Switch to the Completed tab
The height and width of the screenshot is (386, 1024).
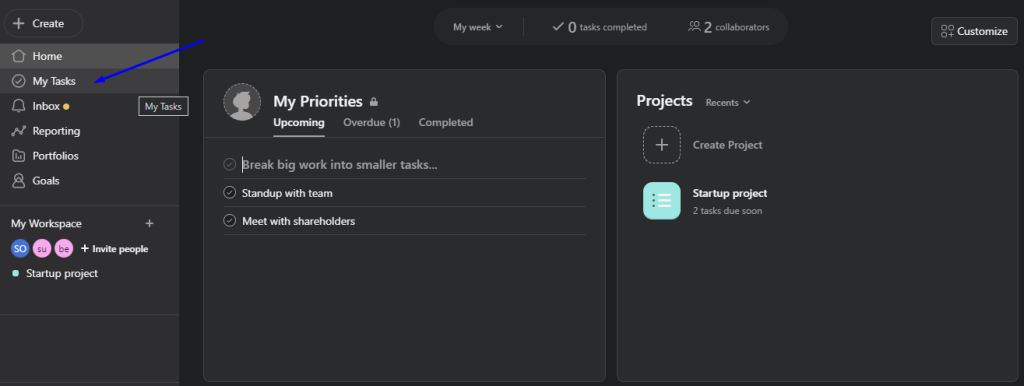(x=446, y=122)
